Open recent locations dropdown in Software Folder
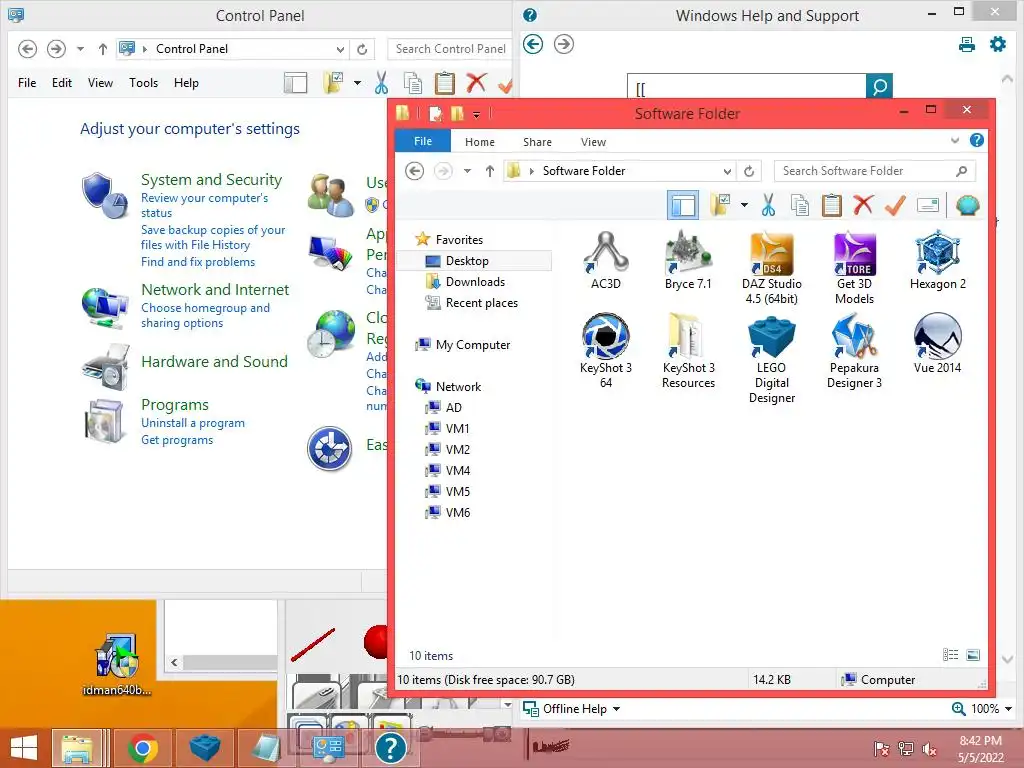 click(467, 171)
